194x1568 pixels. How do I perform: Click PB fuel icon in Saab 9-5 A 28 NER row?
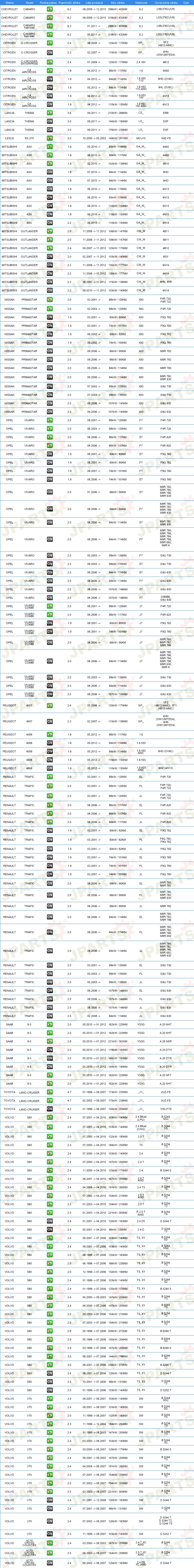coord(50,1041)
